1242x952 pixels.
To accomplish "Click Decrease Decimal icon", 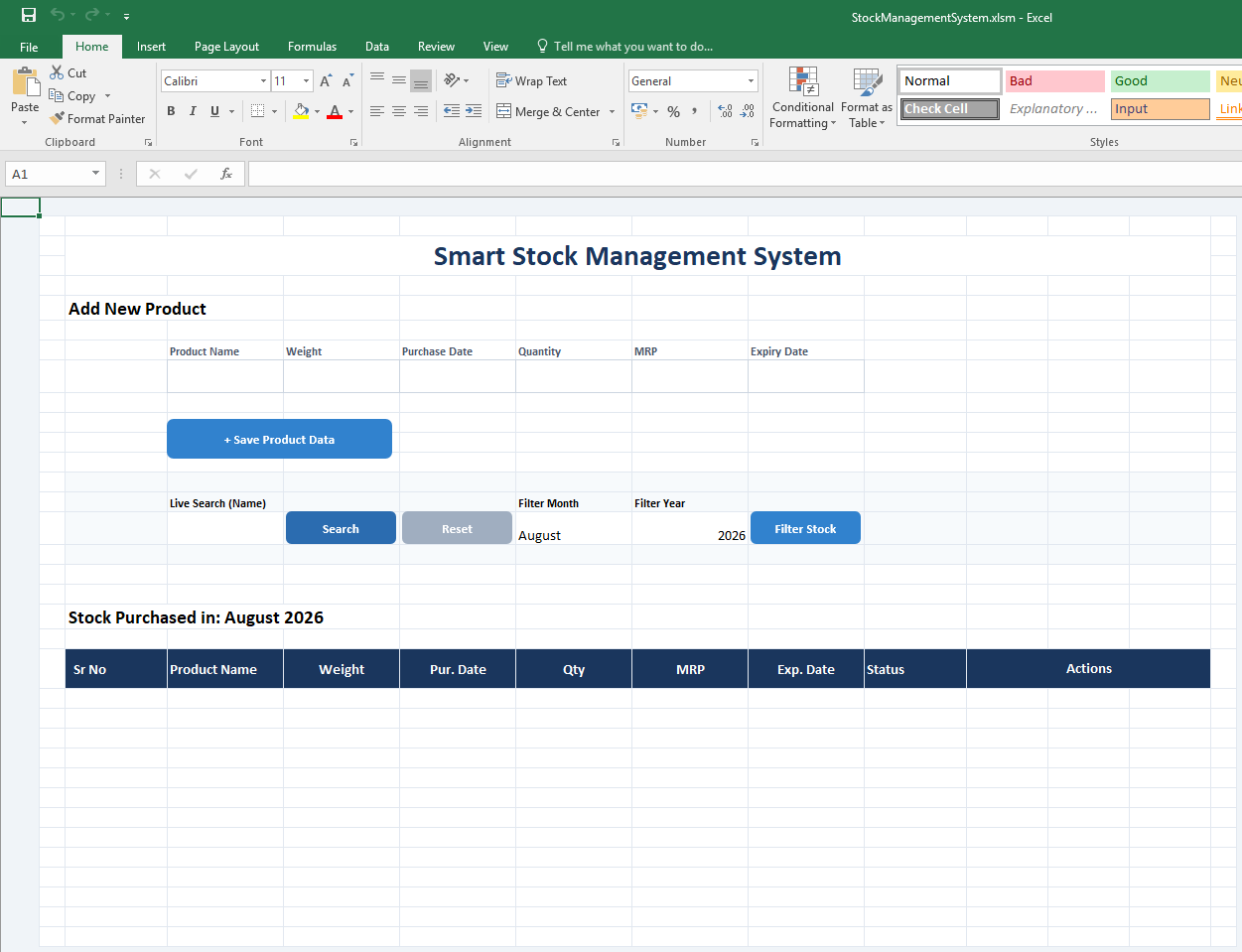I will (x=748, y=111).
